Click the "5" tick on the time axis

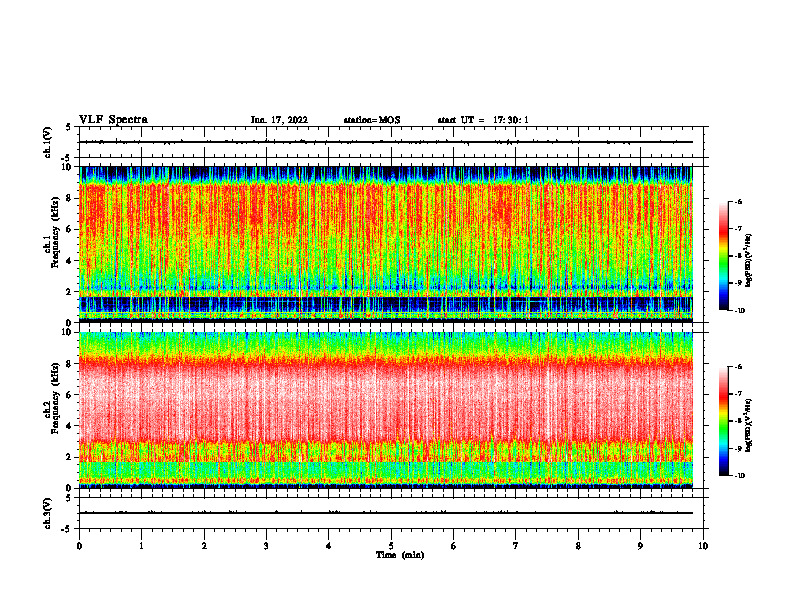(391, 546)
